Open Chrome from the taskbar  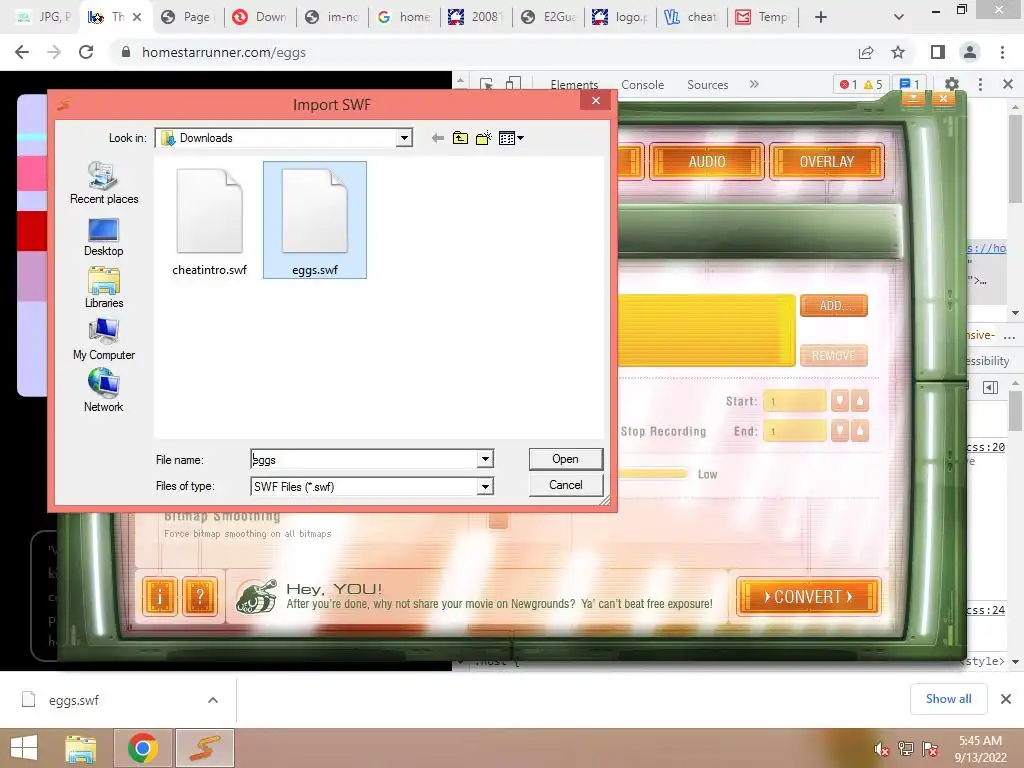click(x=143, y=748)
